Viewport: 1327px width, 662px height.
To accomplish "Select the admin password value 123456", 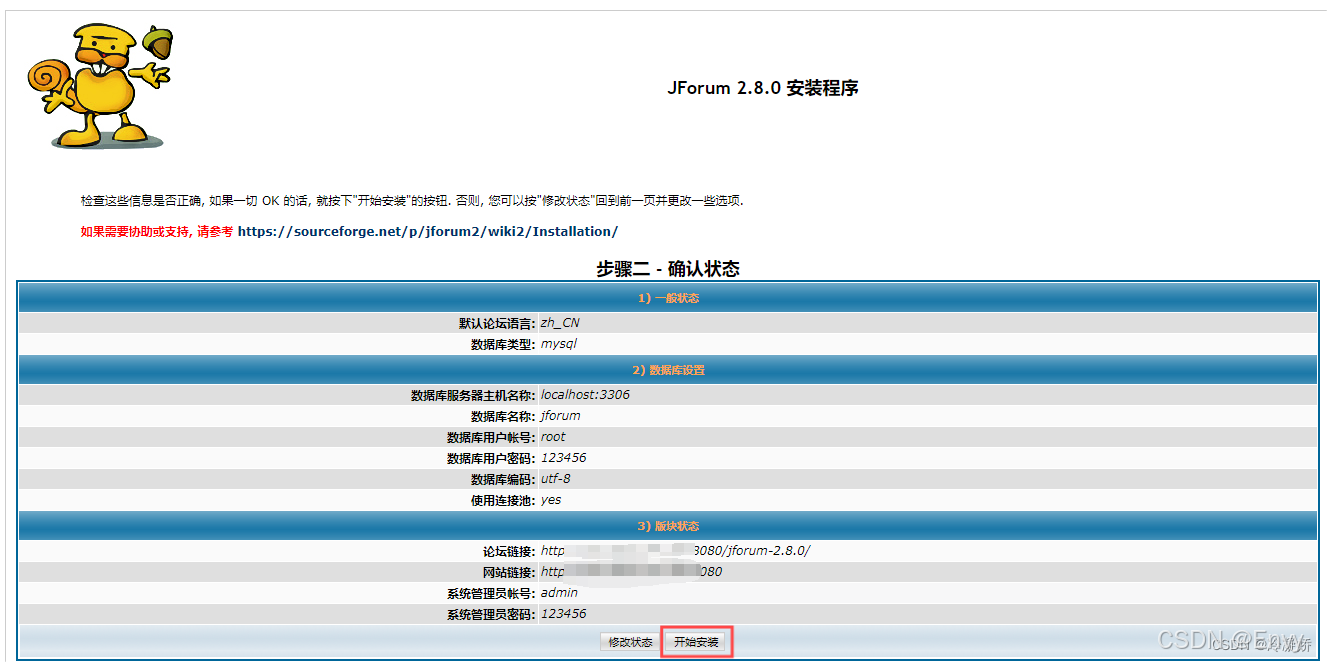I will (x=564, y=614).
